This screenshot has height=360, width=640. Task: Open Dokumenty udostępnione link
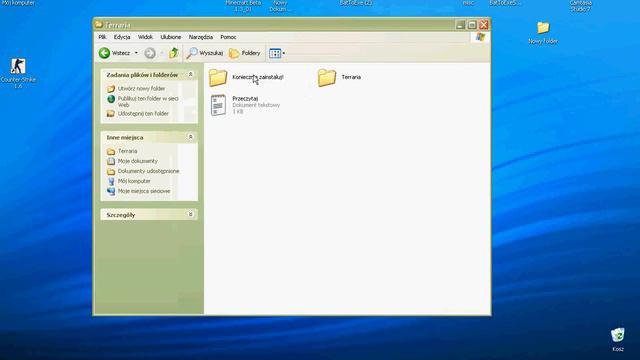click(x=148, y=171)
